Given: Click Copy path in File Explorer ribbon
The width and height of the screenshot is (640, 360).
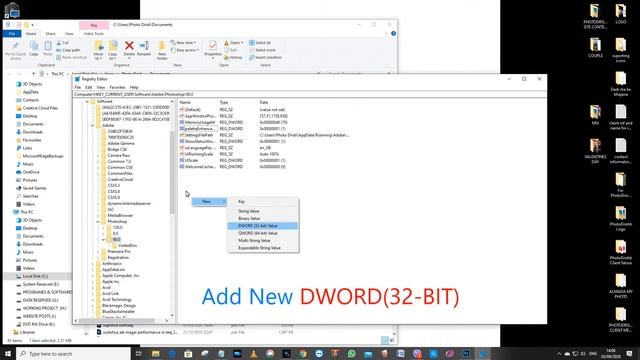Looking at the screenshot, I should point(68,50).
